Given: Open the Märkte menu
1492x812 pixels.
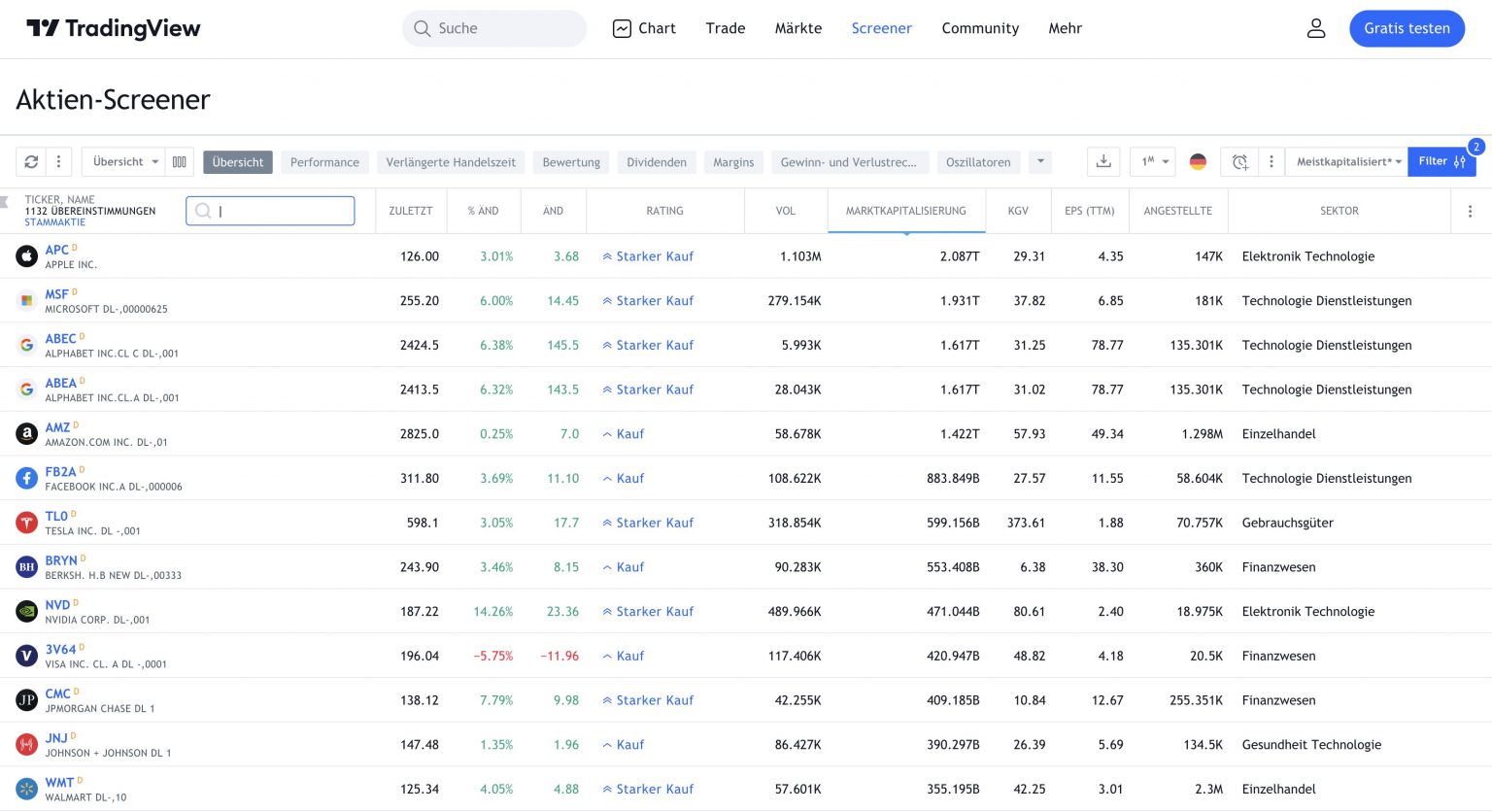Looking at the screenshot, I should tap(798, 28).
